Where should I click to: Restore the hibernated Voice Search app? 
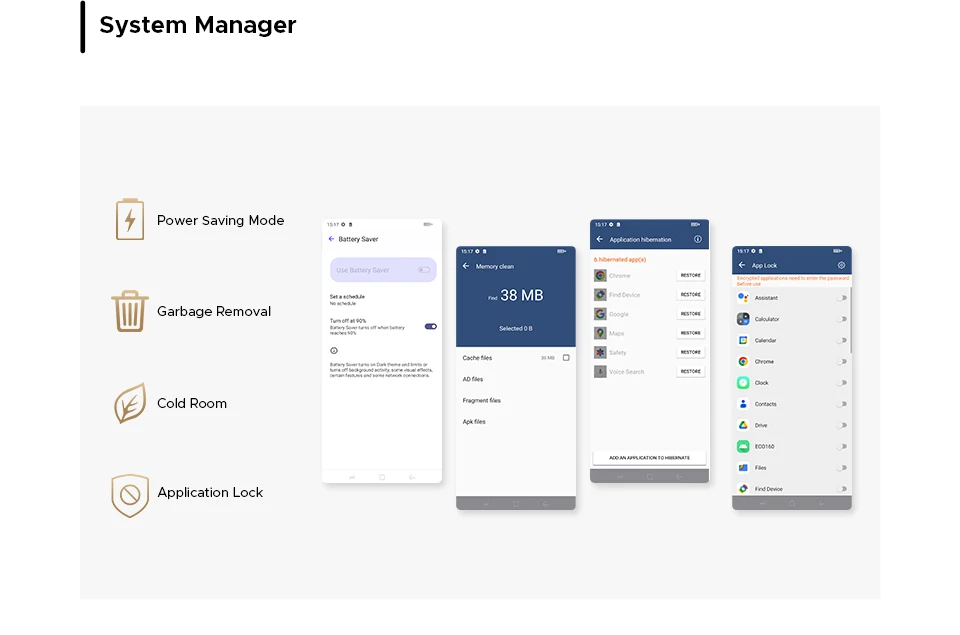tap(690, 371)
